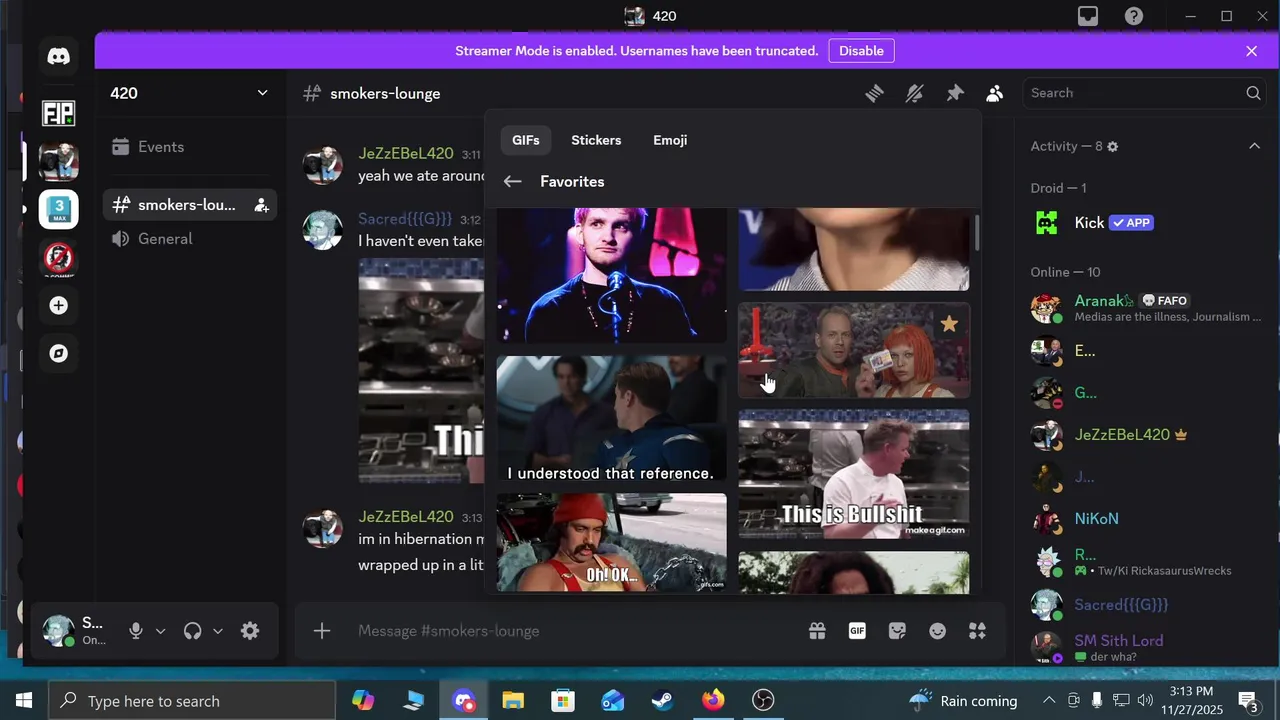Open Sacred{{{G}}} in member list
The width and height of the screenshot is (1280, 720).
pos(1145,605)
